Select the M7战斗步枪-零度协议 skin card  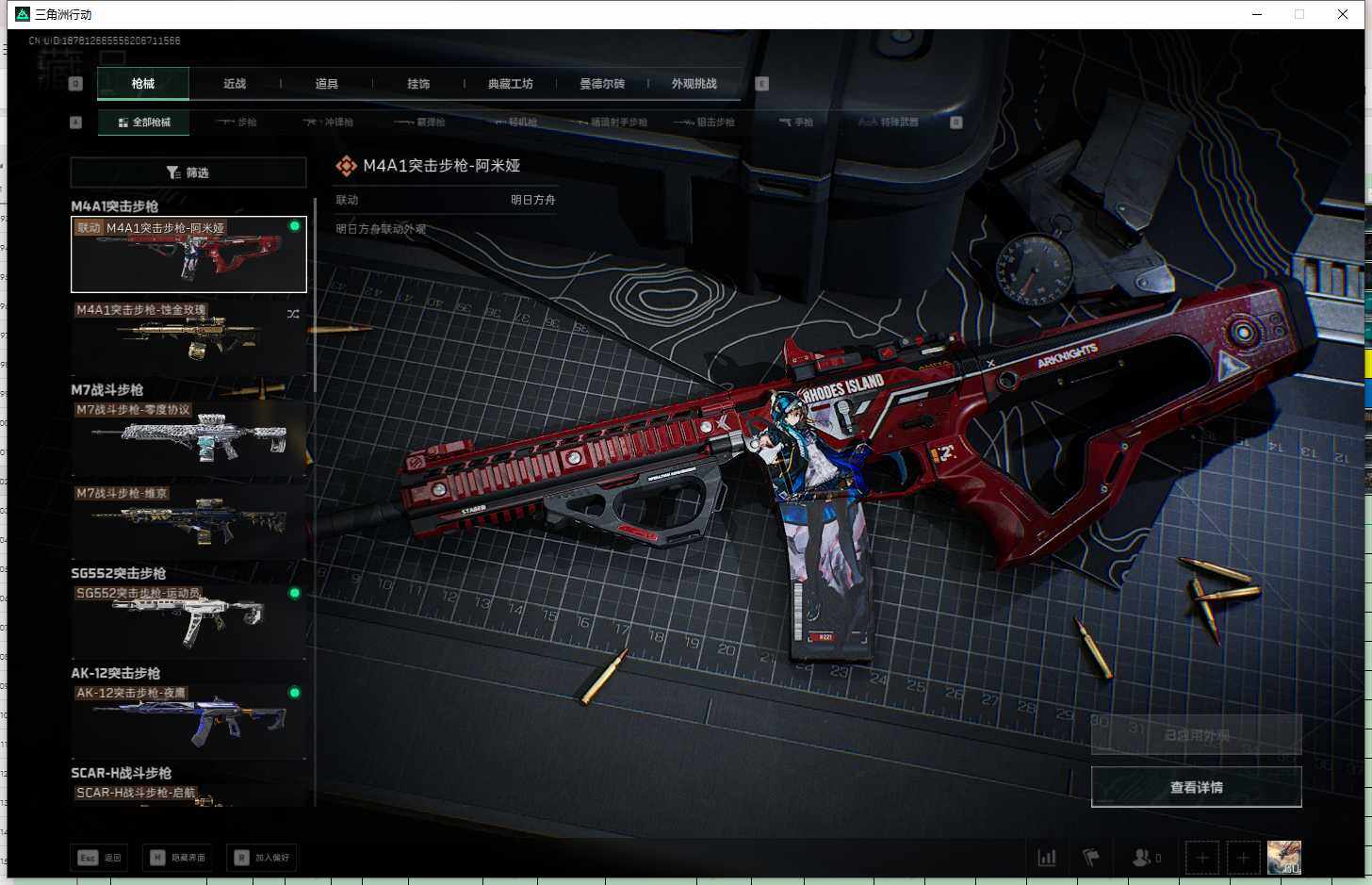pyautogui.click(x=188, y=438)
